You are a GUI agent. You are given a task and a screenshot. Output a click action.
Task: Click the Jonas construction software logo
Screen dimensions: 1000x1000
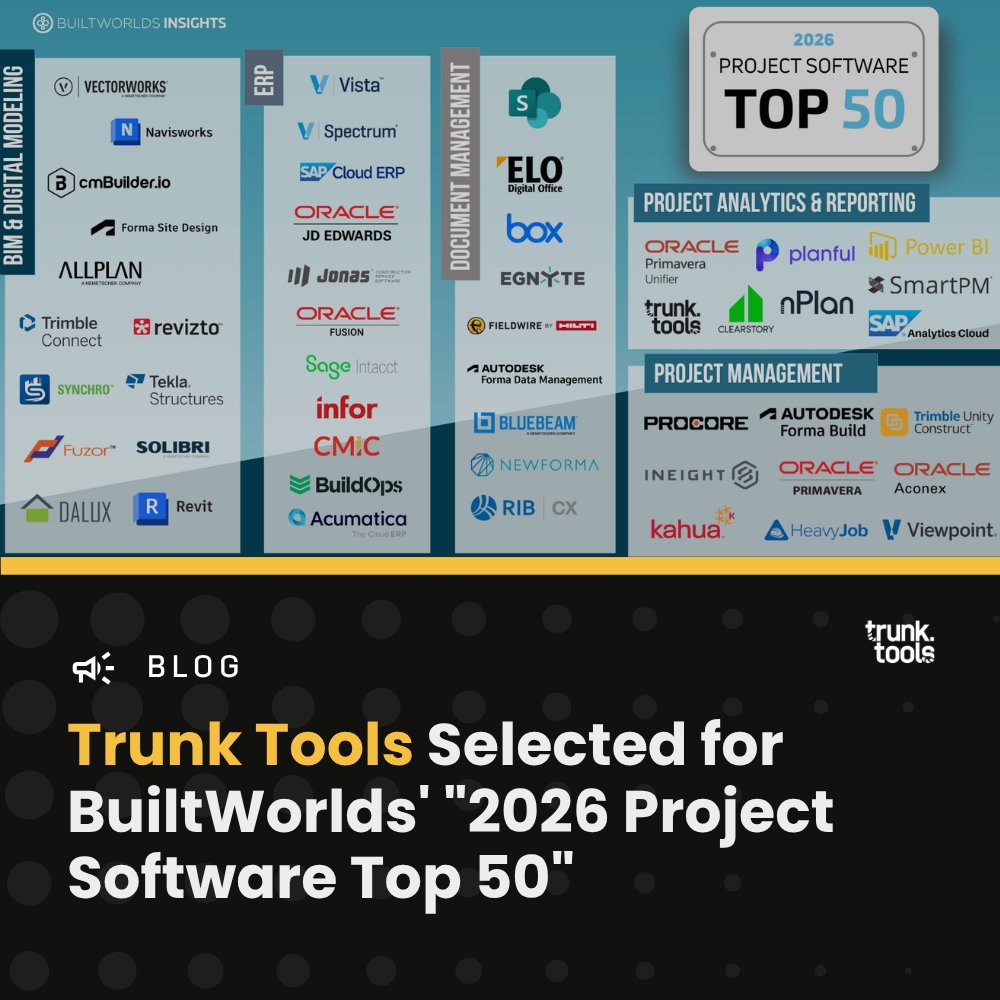[x=349, y=276]
